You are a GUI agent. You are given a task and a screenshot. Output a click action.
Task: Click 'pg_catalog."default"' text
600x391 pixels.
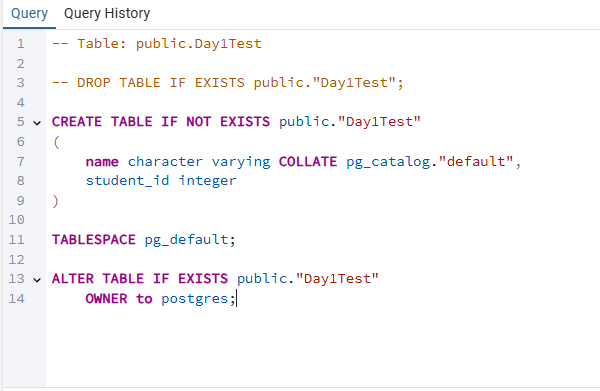pyautogui.click(x=430, y=162)
